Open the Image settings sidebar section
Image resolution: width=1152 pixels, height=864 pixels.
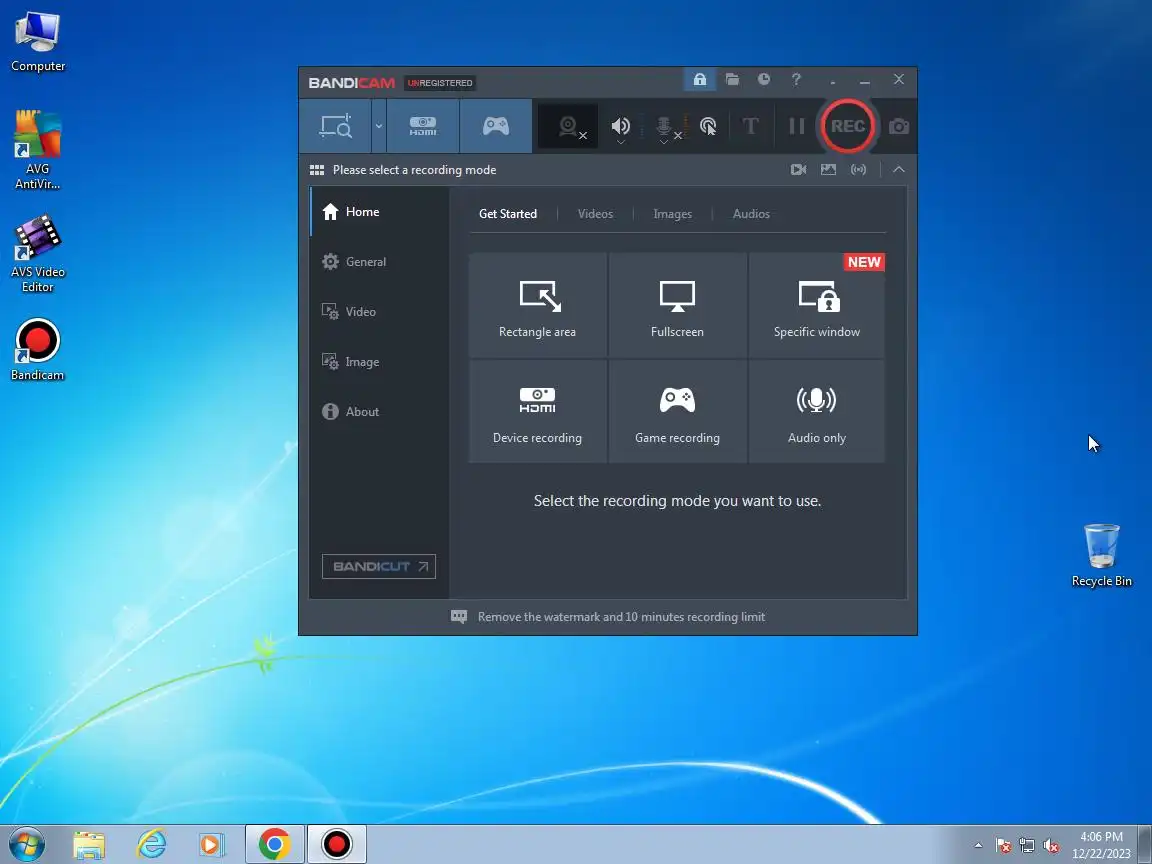pos(380,361)
